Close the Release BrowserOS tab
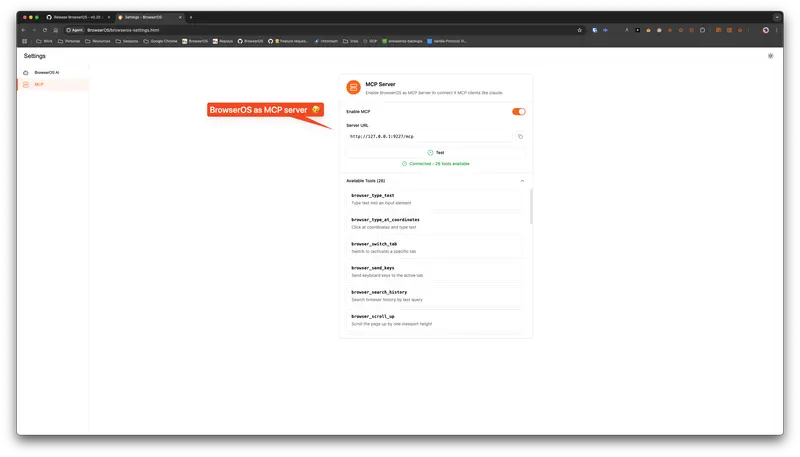This screenshot has height=457, width=800. (x=109, y=17)
